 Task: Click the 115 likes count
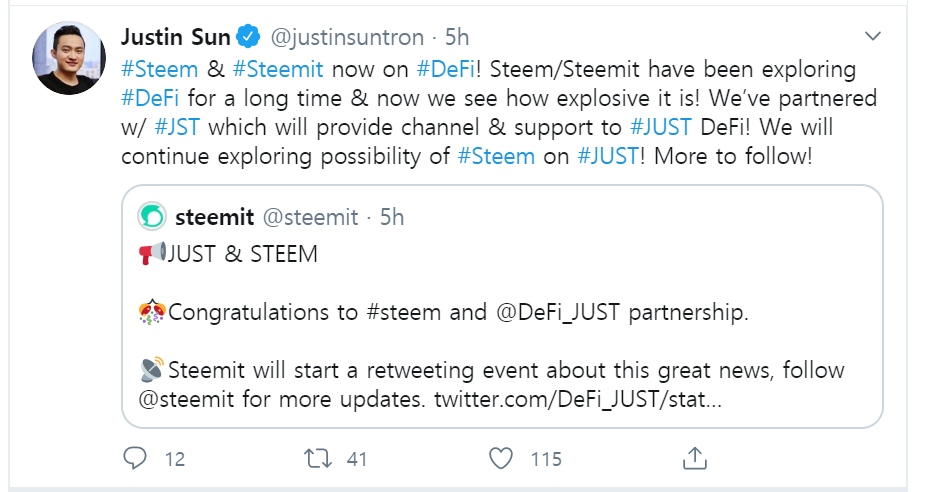546,459
